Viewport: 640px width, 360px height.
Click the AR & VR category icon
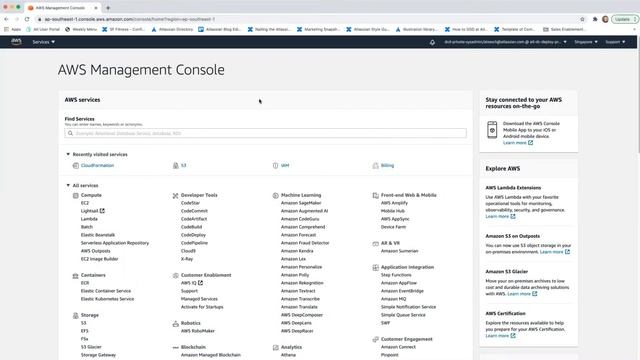(376, 244)
